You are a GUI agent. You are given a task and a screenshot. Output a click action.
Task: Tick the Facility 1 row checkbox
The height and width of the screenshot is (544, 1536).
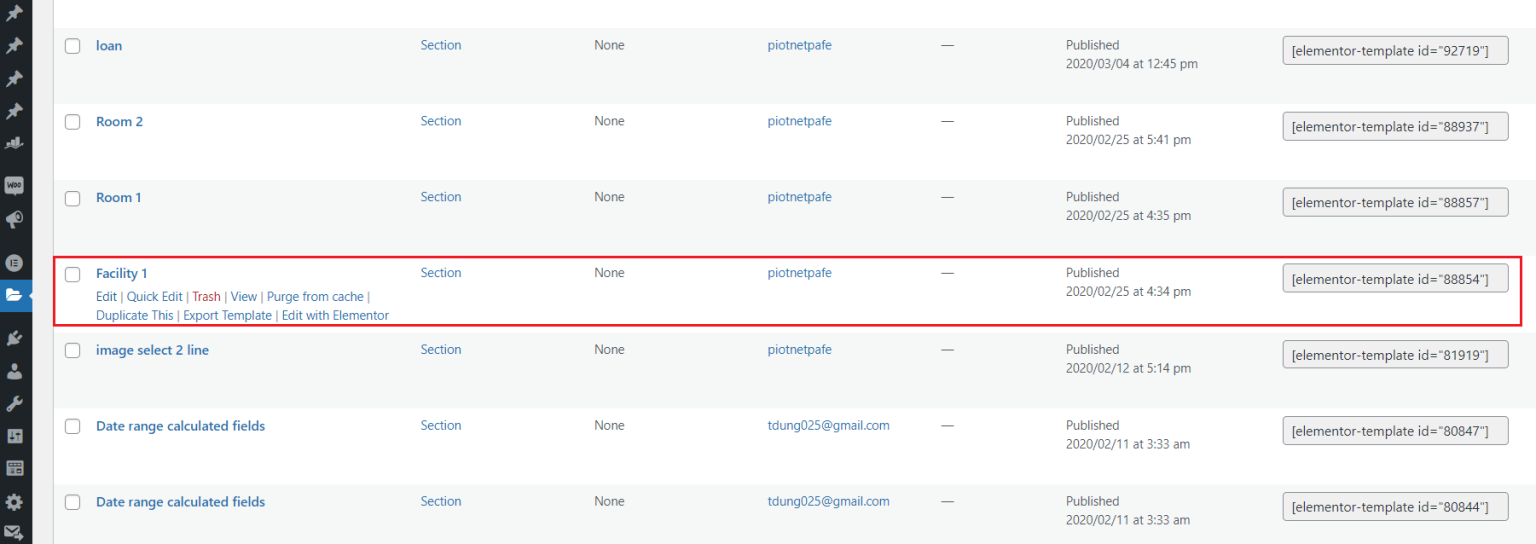73,274
